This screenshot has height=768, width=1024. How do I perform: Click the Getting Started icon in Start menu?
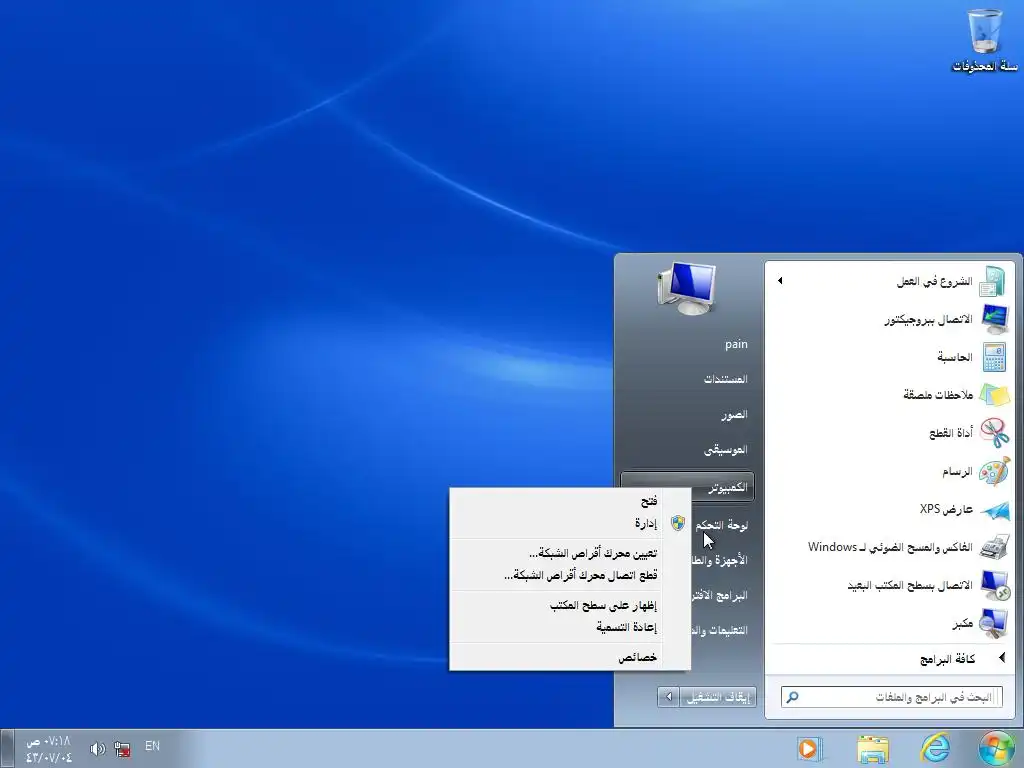pyautogui.click(x=992, y=281)
